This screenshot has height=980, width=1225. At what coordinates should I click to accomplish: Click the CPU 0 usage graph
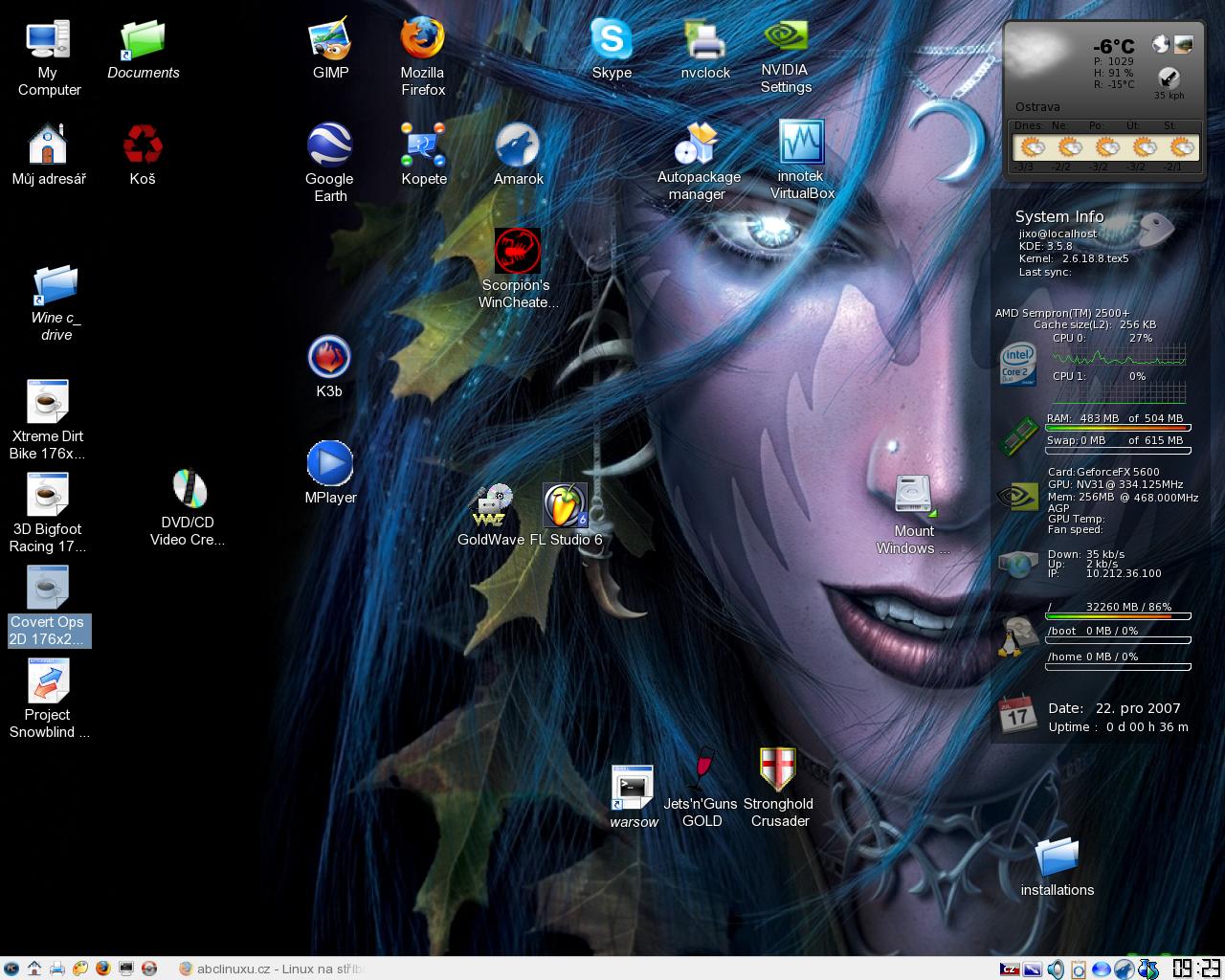click(1119, 355)
